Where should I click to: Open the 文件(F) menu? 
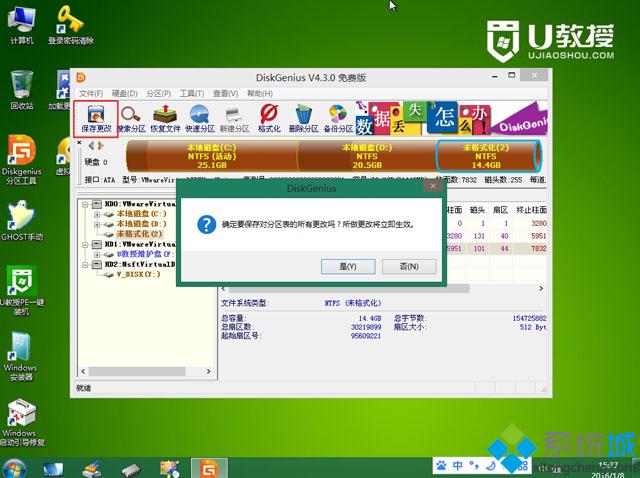coord(91,93)
